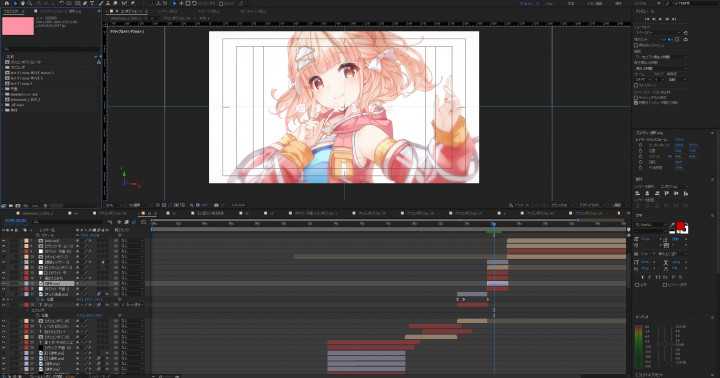The width and height of the screenshot is (720, 378).
Task: Click the Play button in Preview panel
Action: [x=660, y=19]
